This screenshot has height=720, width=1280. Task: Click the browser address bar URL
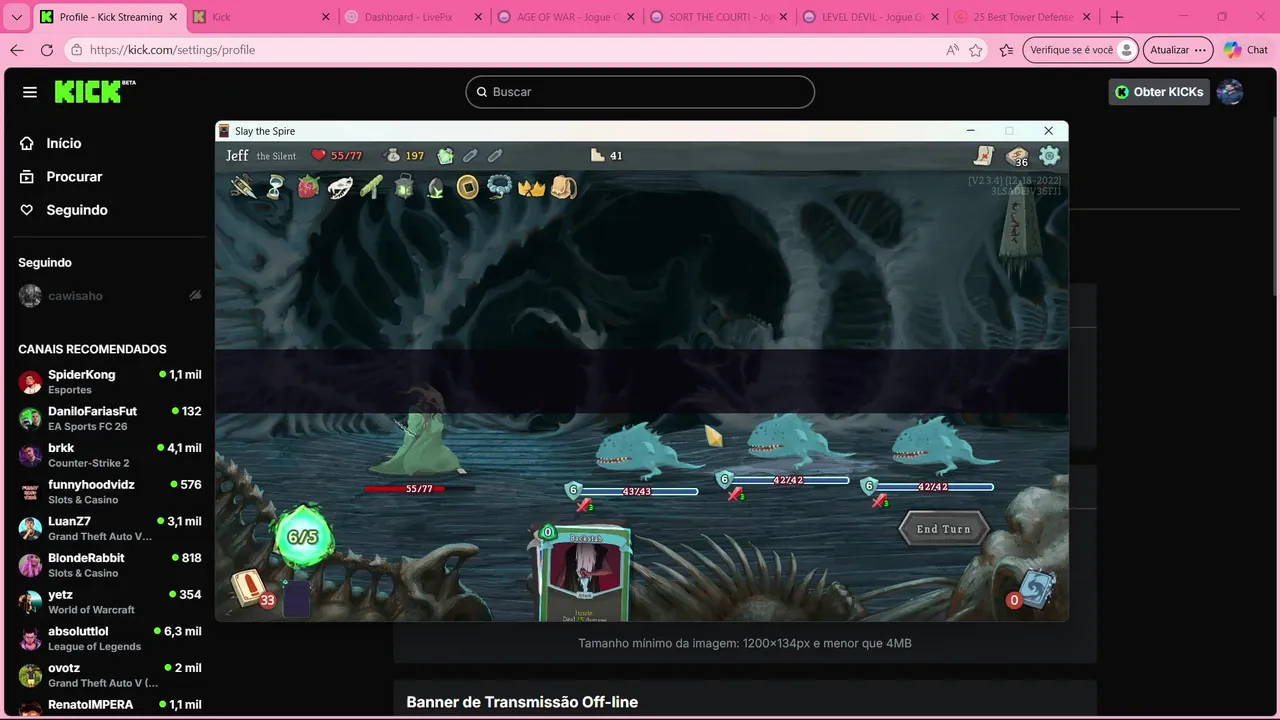172,50
